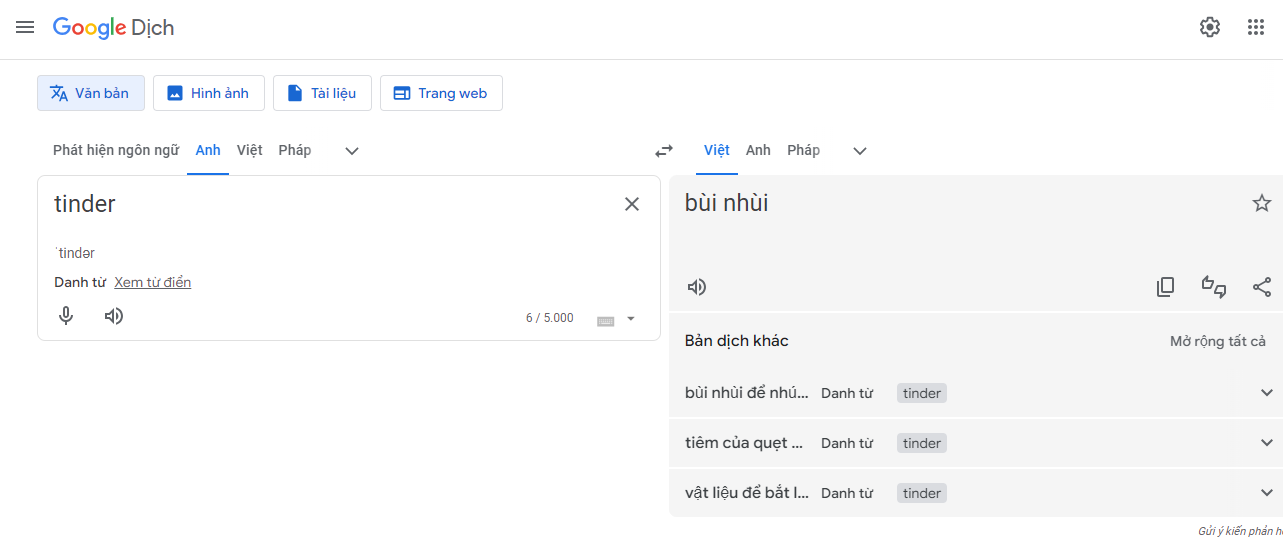Select Pháp as the target language

click(x=803, y=150)
